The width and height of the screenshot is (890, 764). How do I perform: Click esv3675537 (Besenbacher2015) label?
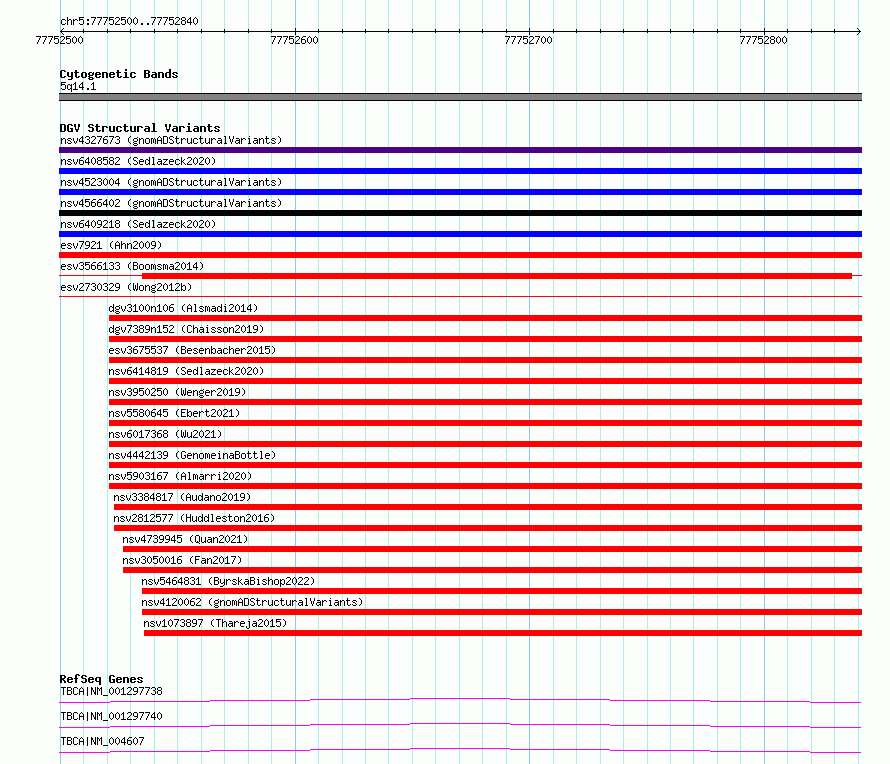(192, 350)
